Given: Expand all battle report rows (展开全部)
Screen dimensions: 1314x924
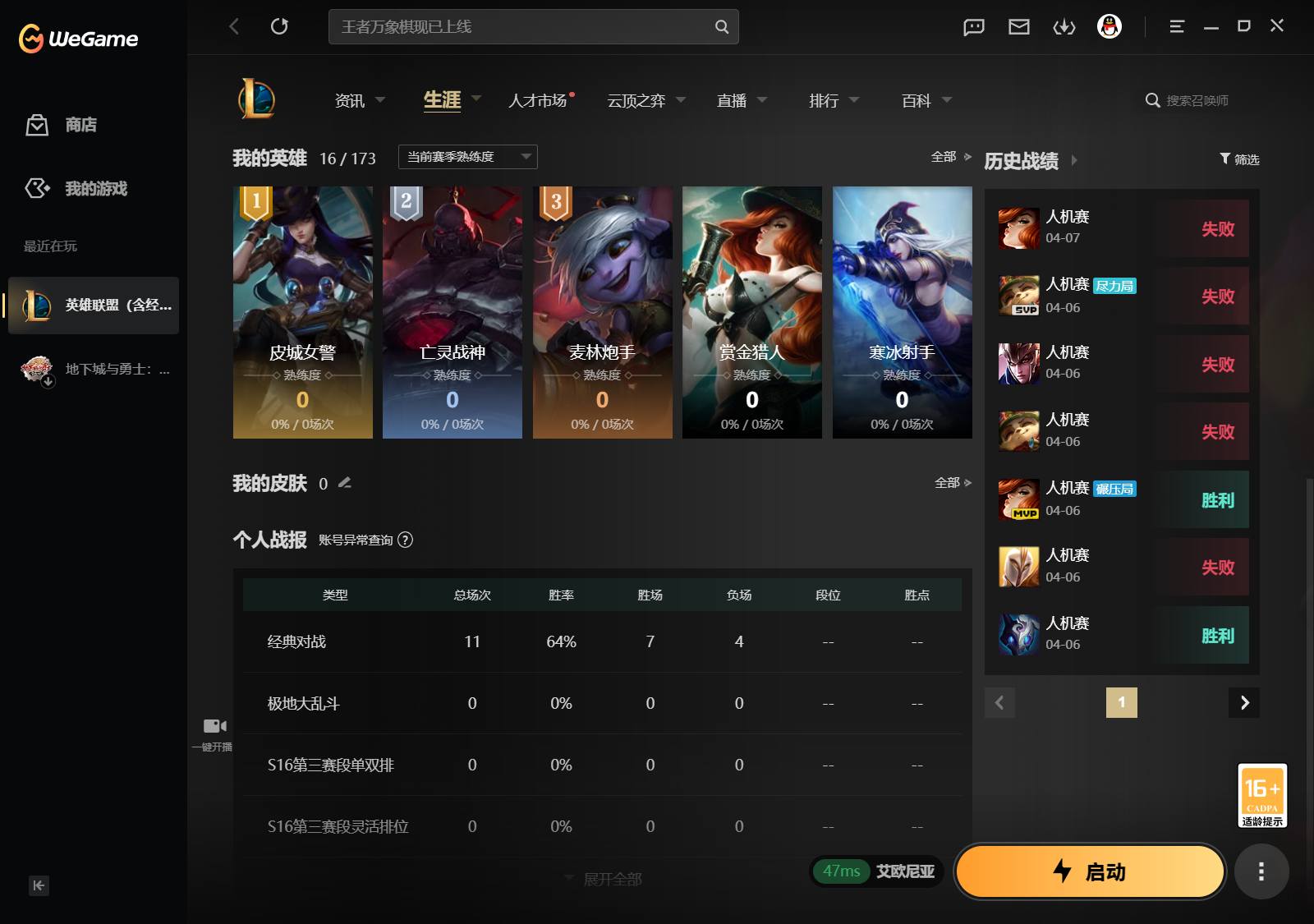Looking at the screenshot, I should (x=604, y=880).
